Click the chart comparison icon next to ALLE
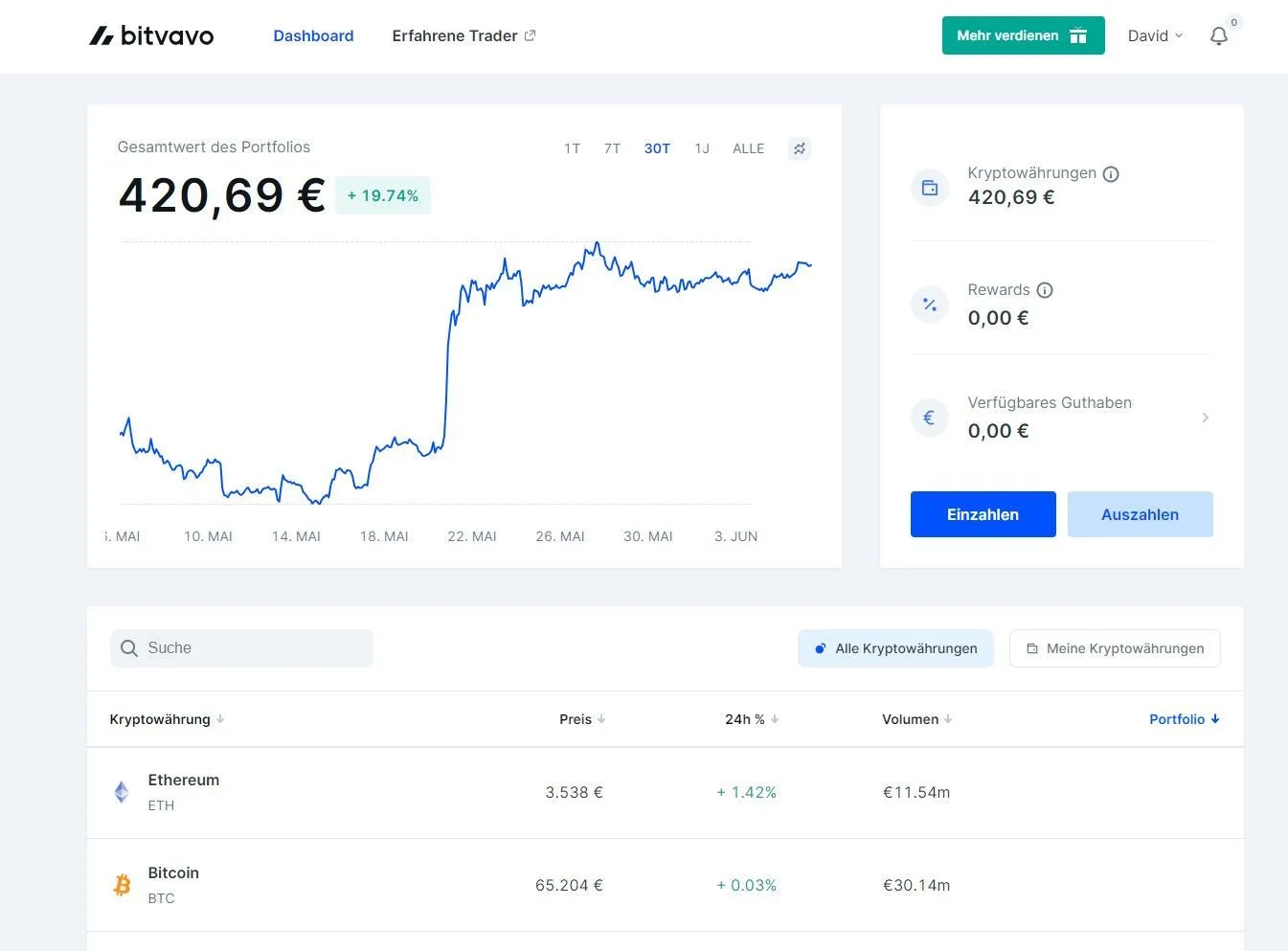Screen dimensions: 1288x951 pyautogui.click(x=800, y=148)
